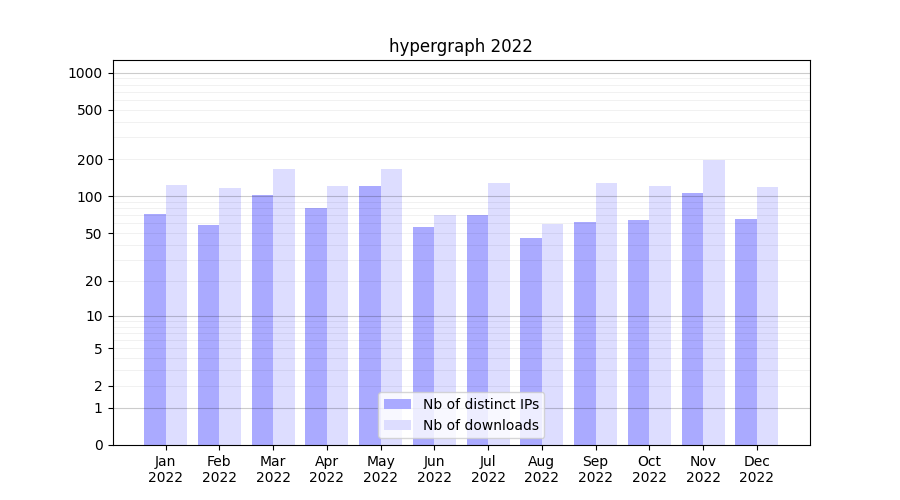The image size is (900, 500).
Task: Pick the Jun 2022 downloads bar
Action: tap(445, 330)
